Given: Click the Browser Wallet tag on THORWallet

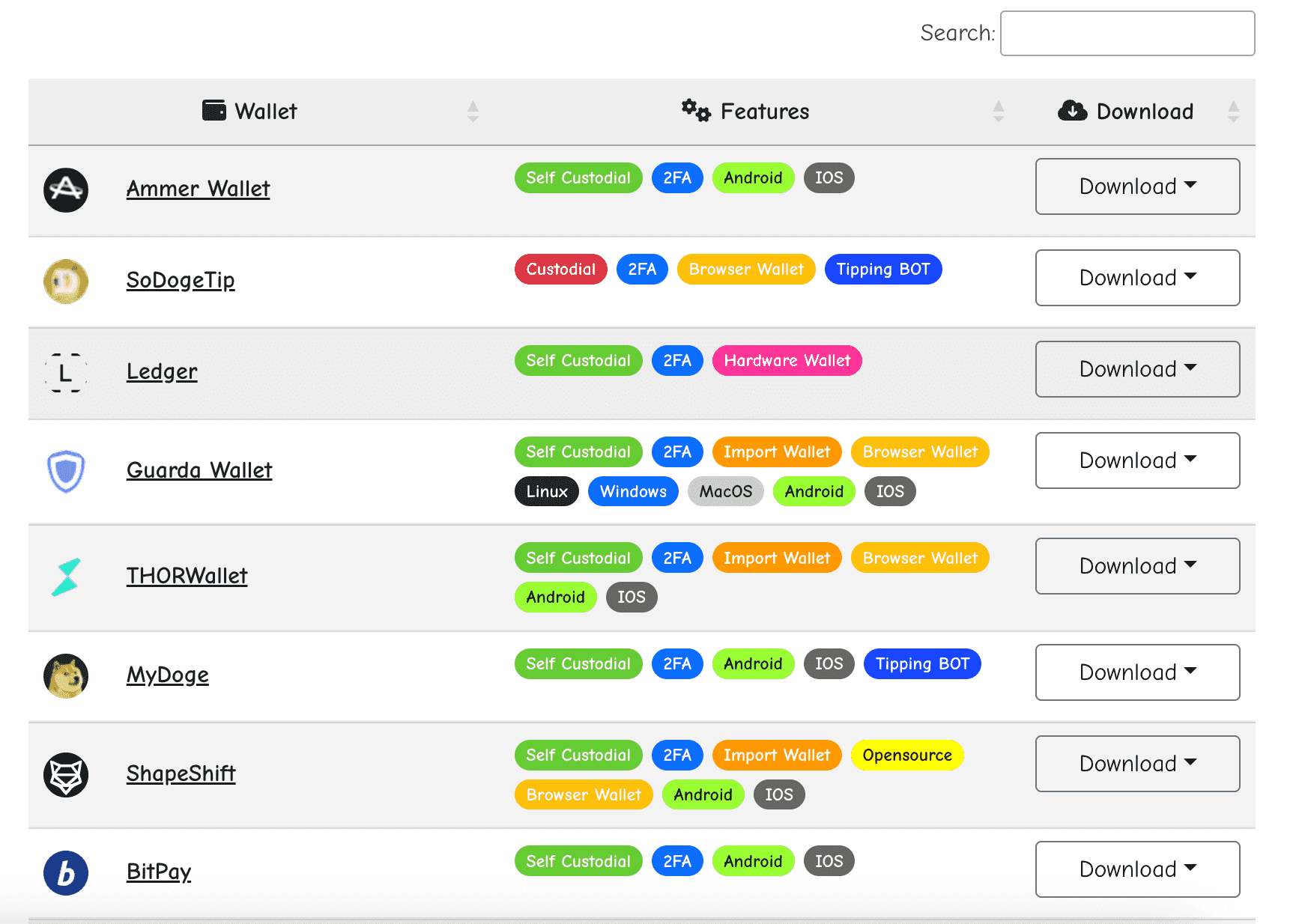Looking at the screenshot, I should coord(920,559).
